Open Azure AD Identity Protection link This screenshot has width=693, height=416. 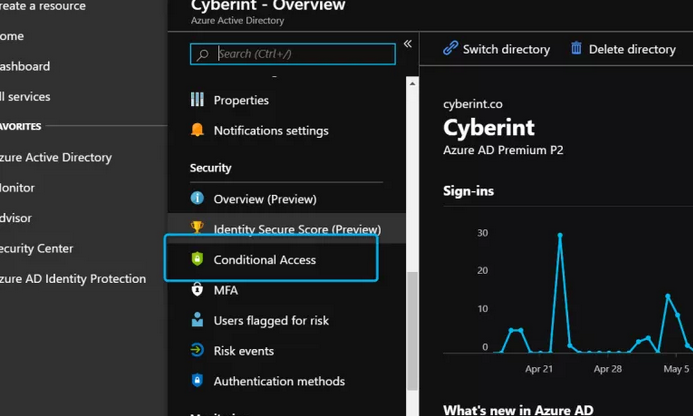point(72,279)
